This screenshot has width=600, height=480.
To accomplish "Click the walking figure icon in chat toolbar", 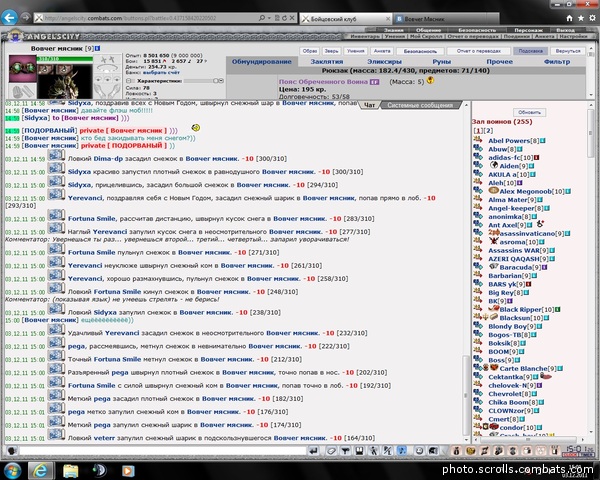I will pos(373,451).
